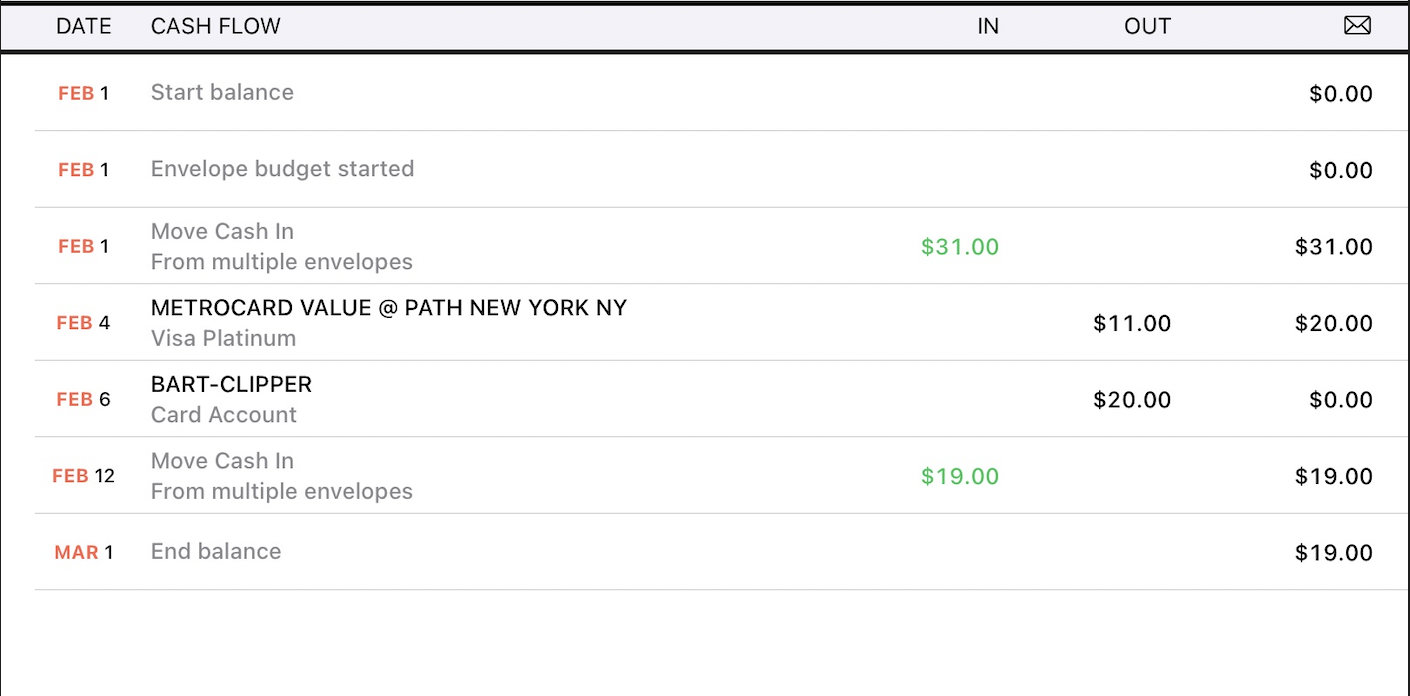Click the FEB 4 date label
This screenshot has width=1410, height=696.
(84, 323)
